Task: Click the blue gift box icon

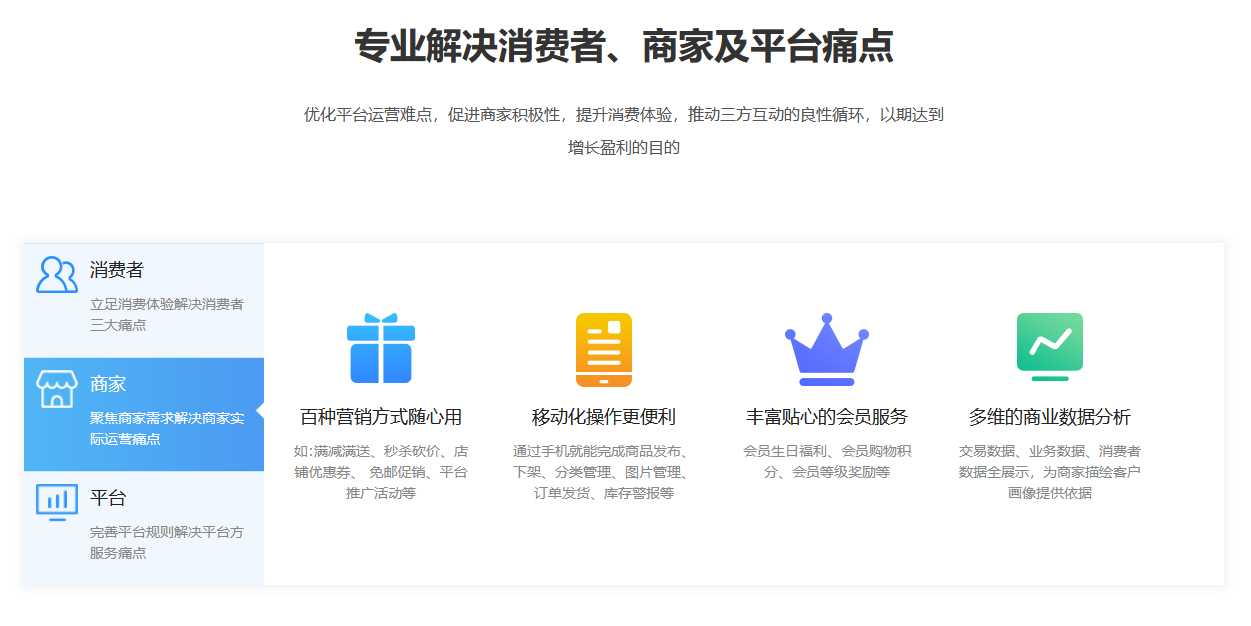Action: click(381, 348)
